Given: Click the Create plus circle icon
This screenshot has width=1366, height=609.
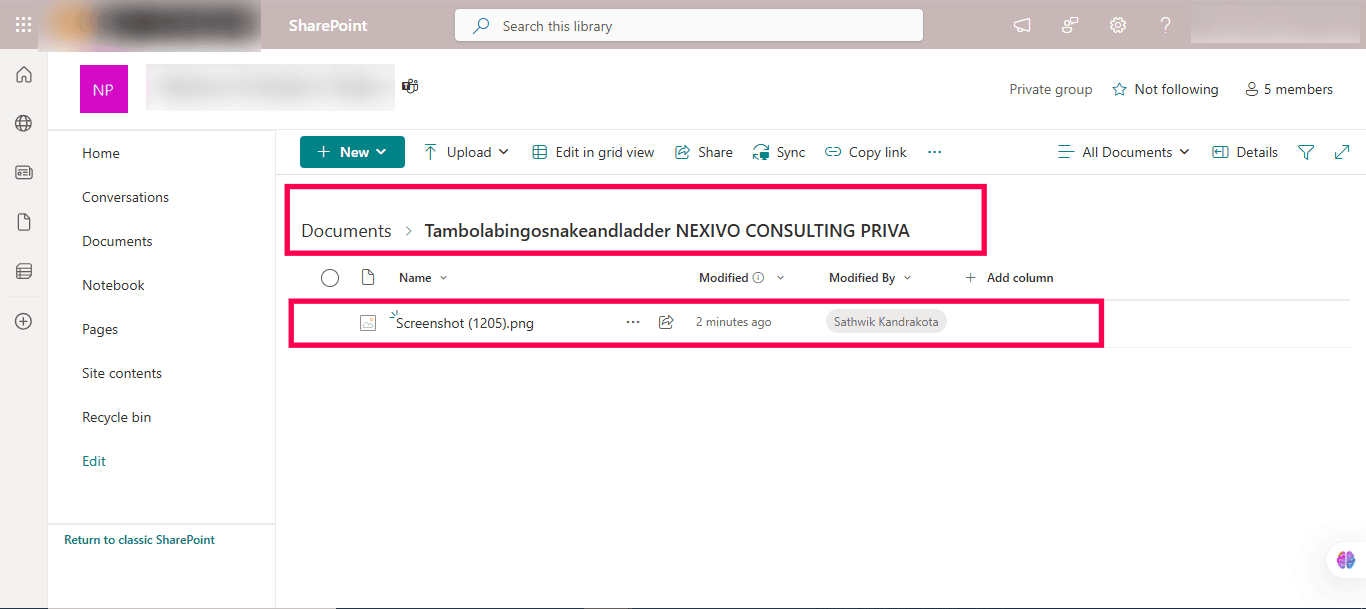Looking at the screenshot, I should pos(24,321).
